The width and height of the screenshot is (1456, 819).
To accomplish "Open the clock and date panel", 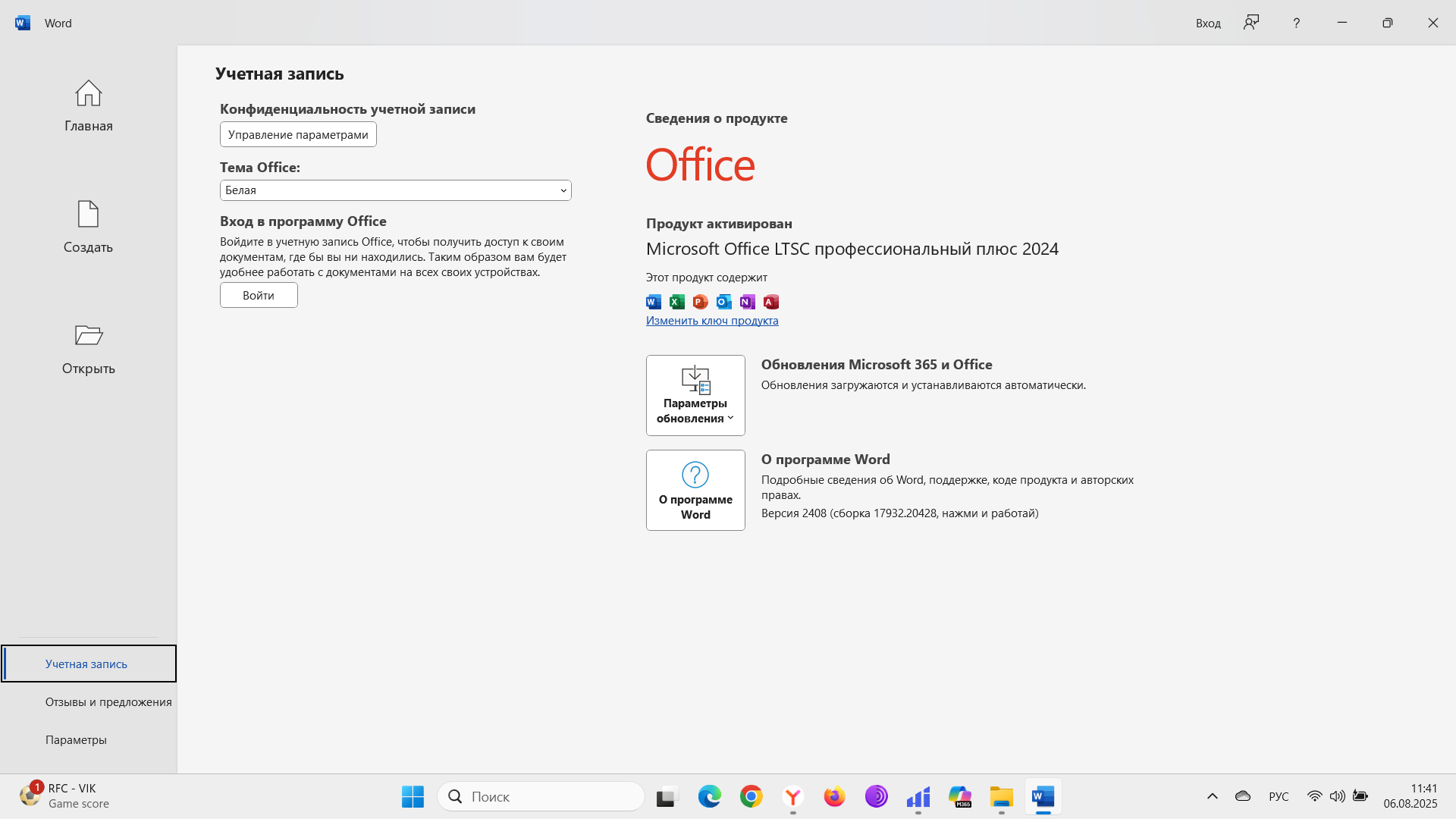I will (x=1410, y=796).
